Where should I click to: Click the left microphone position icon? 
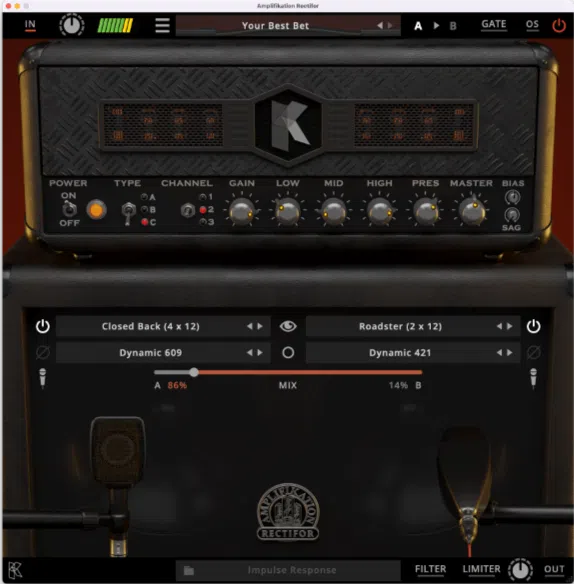[x=42, y=378]
